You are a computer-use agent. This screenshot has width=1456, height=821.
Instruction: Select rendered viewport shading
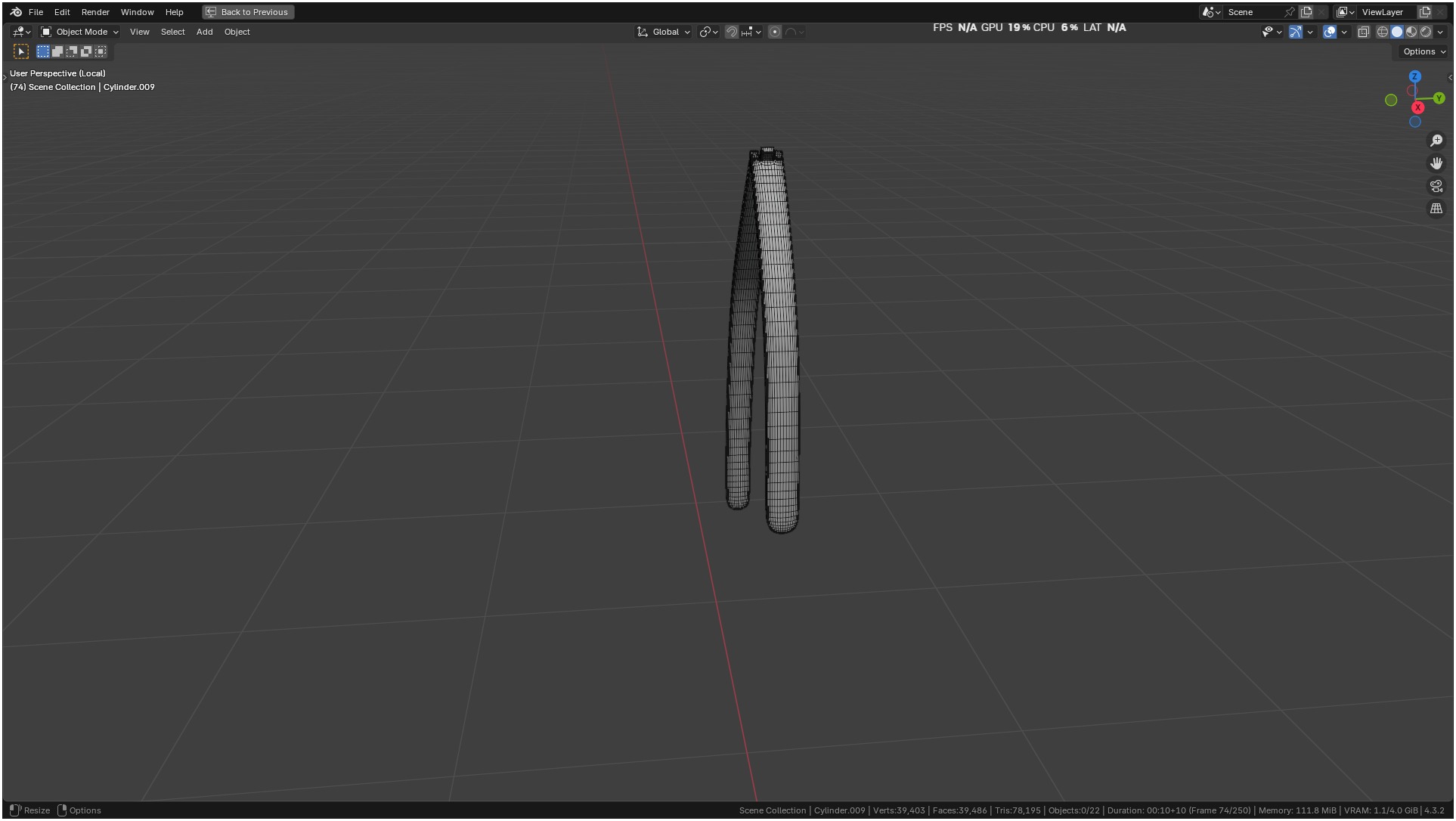click(x=1426, y=32)
